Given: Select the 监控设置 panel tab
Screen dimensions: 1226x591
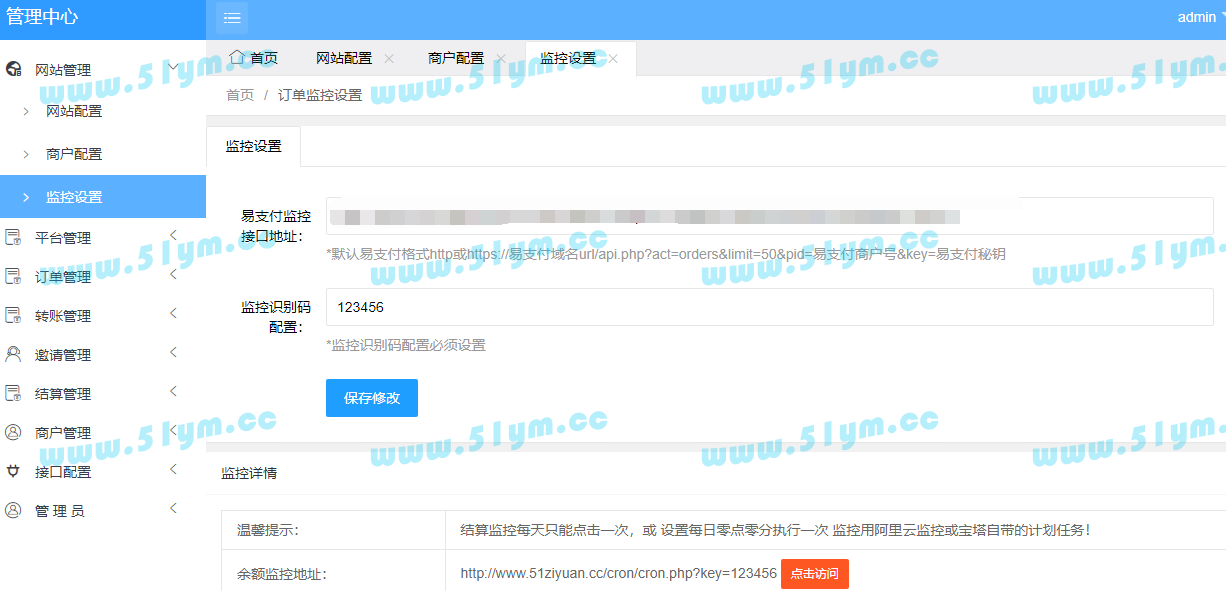Looking at the screenshot, I should point(253,146).
